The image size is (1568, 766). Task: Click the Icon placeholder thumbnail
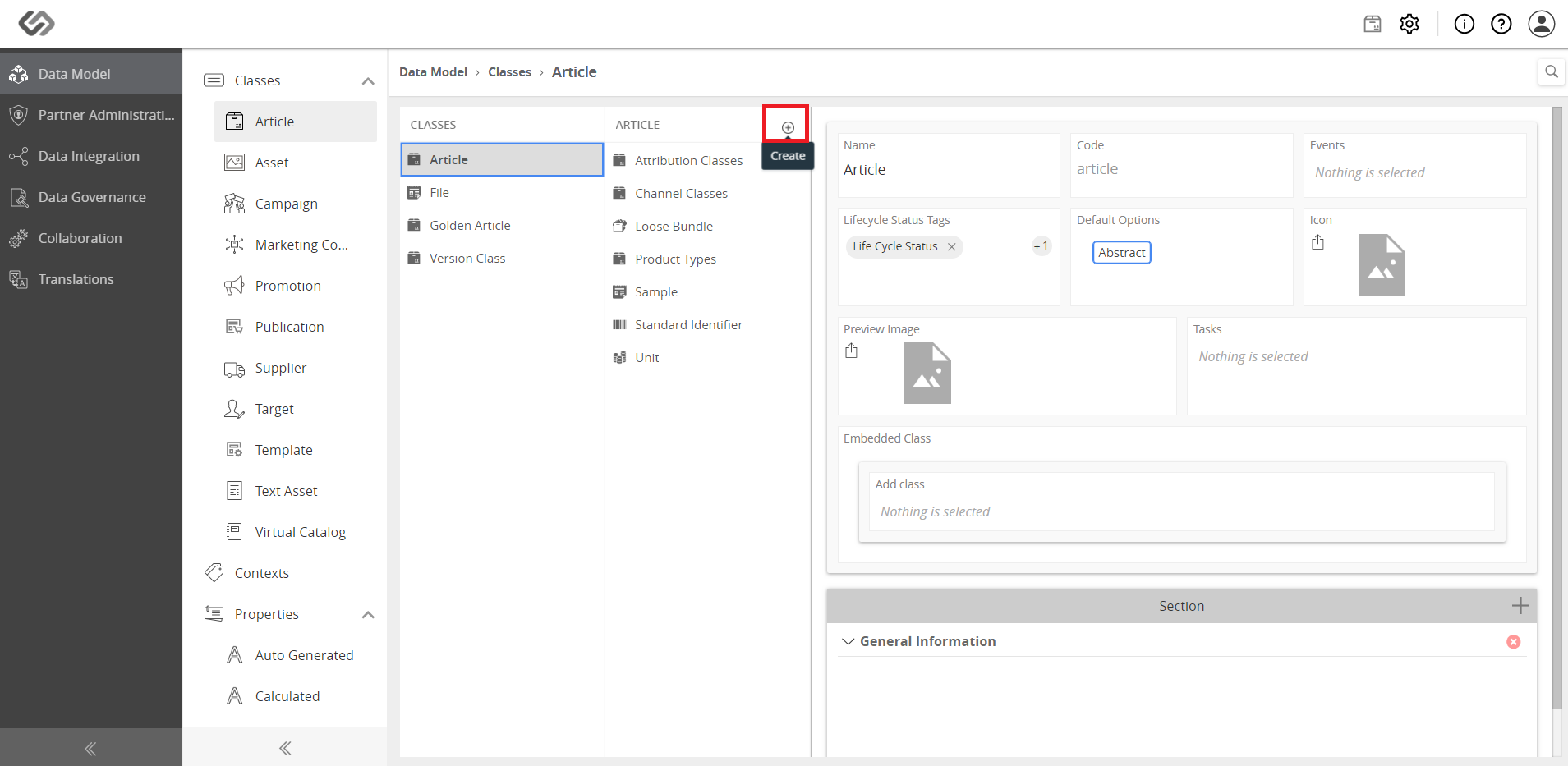(x=1382, y=264)
